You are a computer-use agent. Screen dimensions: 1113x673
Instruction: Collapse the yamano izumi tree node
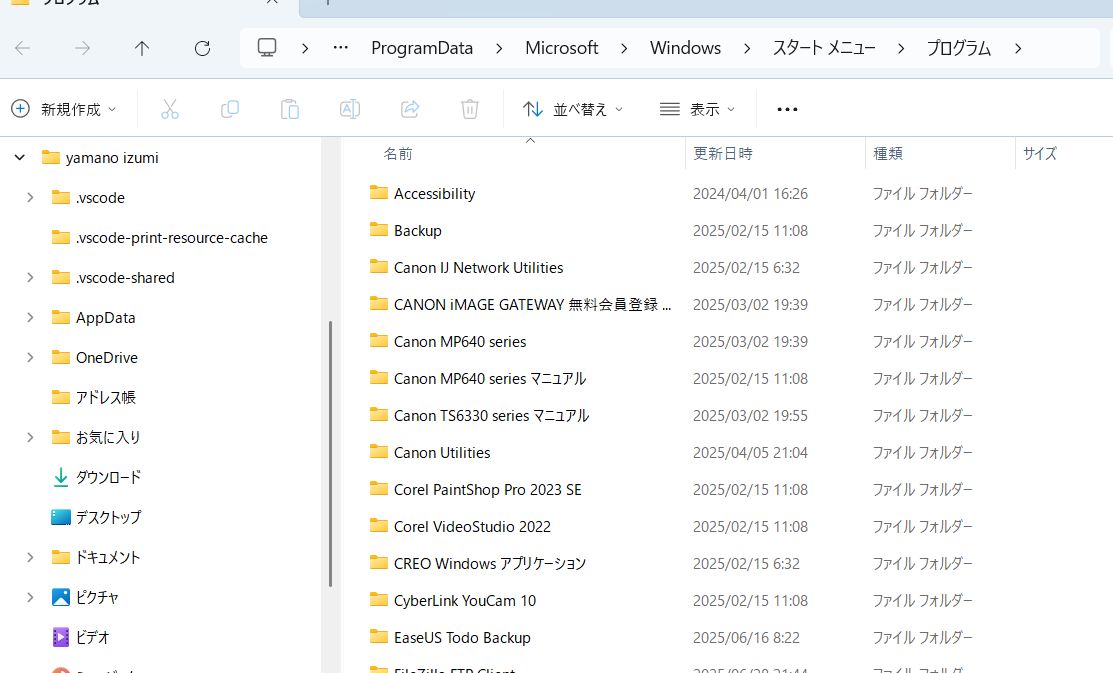tap(20, 158)
